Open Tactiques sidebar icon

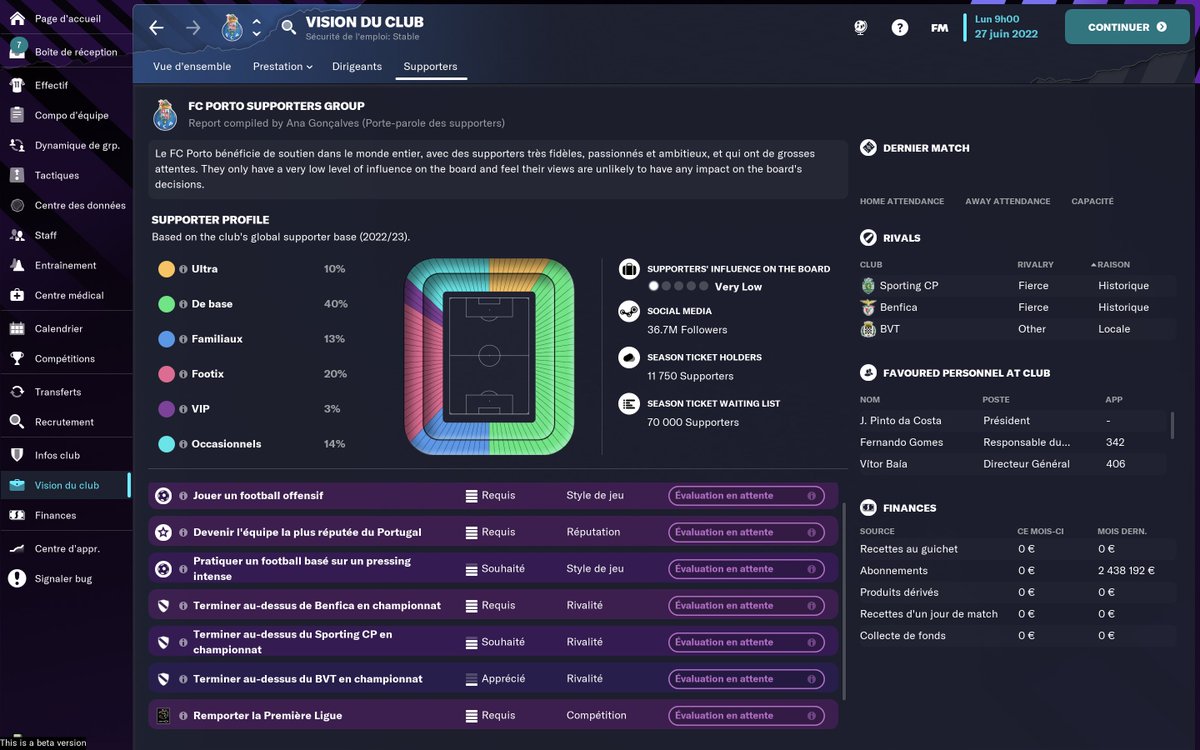pyautogui.click(x=17, y=175)
